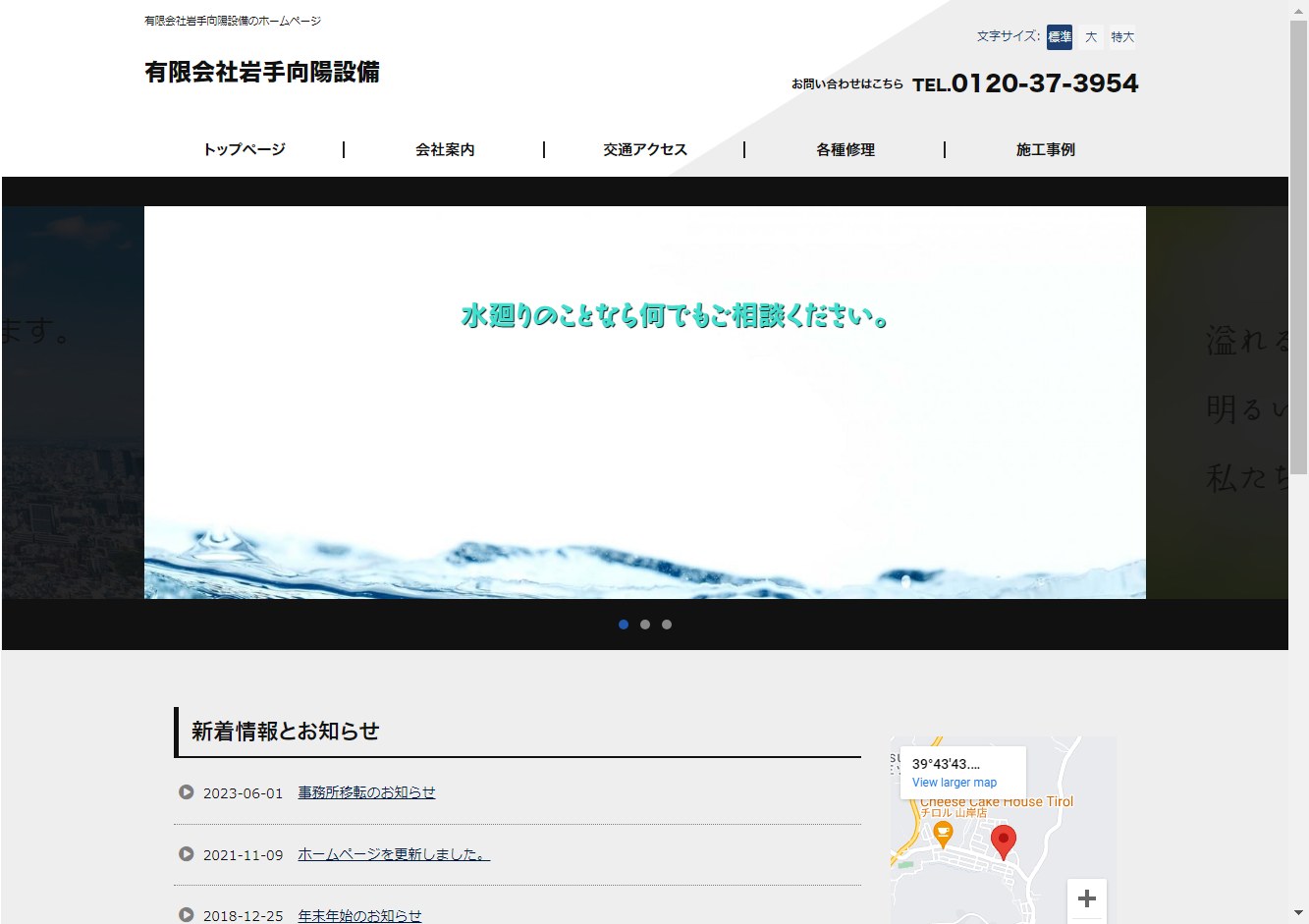The image size is (1309, 924).
Task: Click arrow bullet beside 2023-06-01 news item
Action: (186, 792)
